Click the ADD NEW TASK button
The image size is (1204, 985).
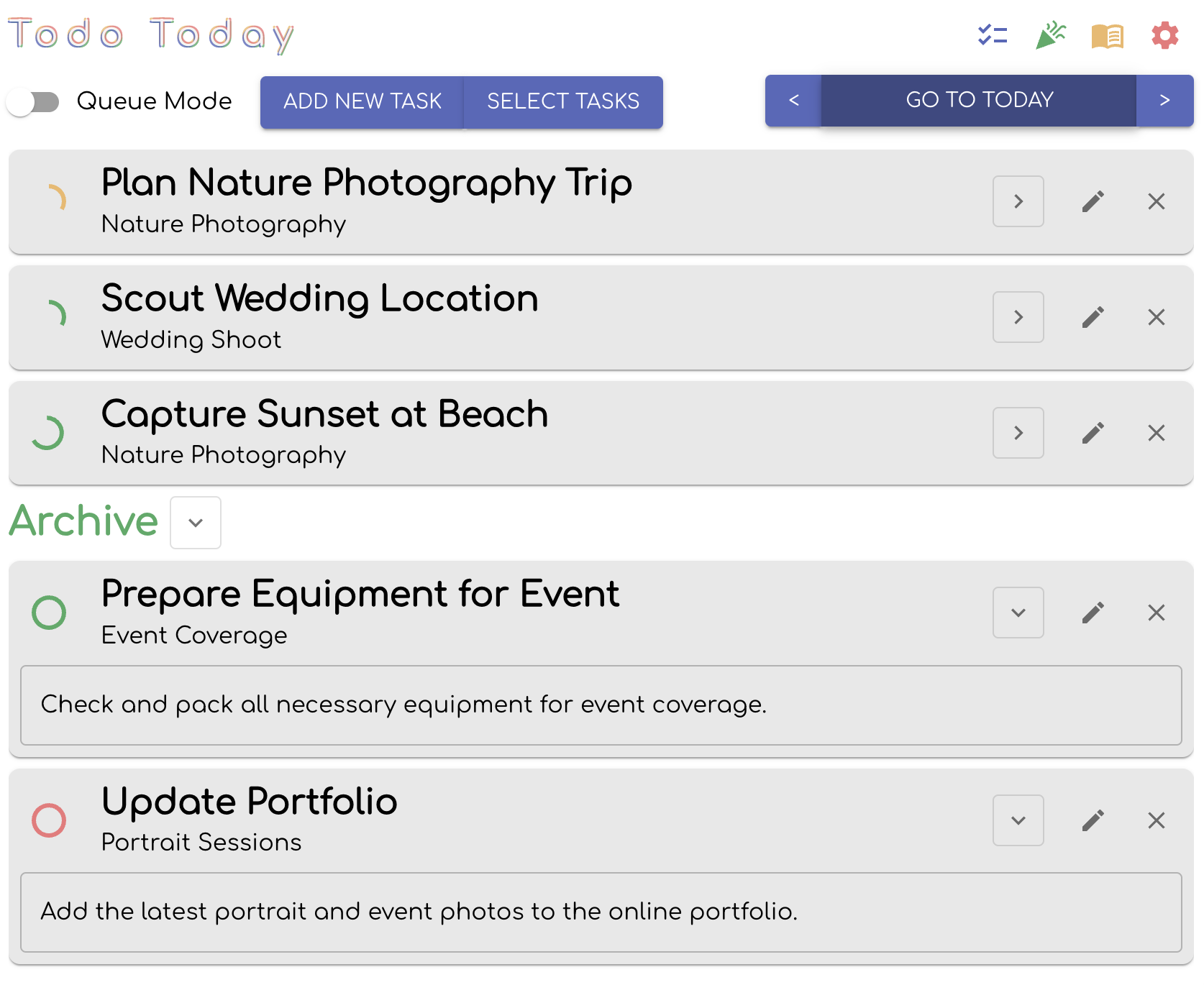click(x=362, y=102)
